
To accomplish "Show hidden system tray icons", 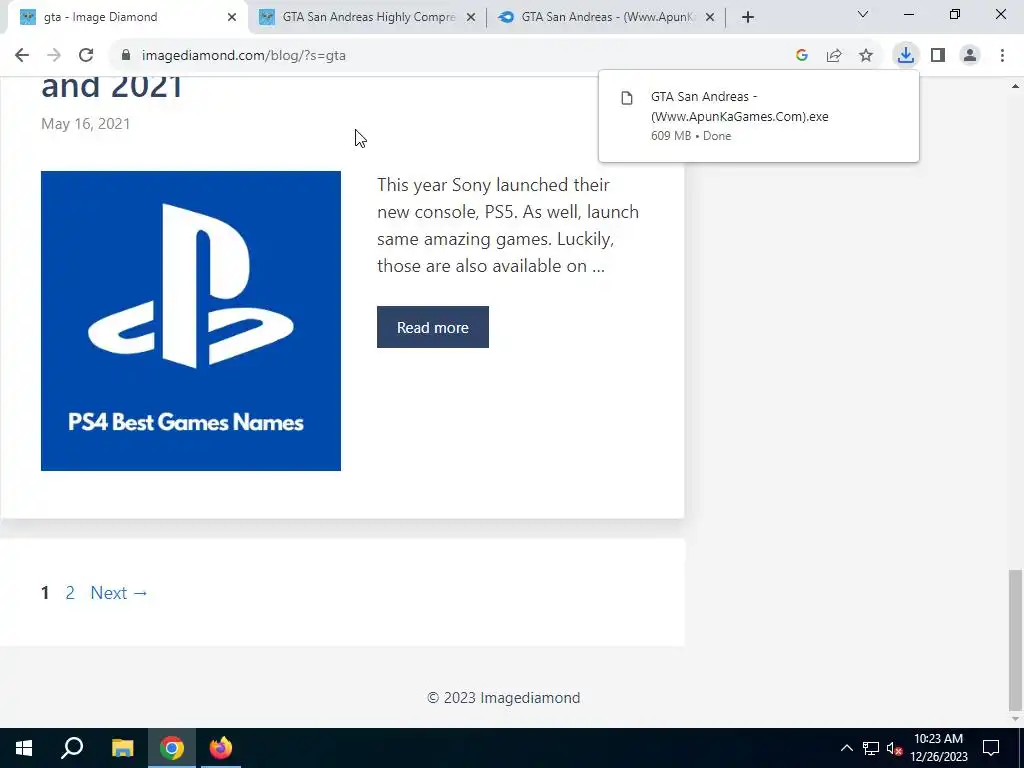I will coord(846,748).
